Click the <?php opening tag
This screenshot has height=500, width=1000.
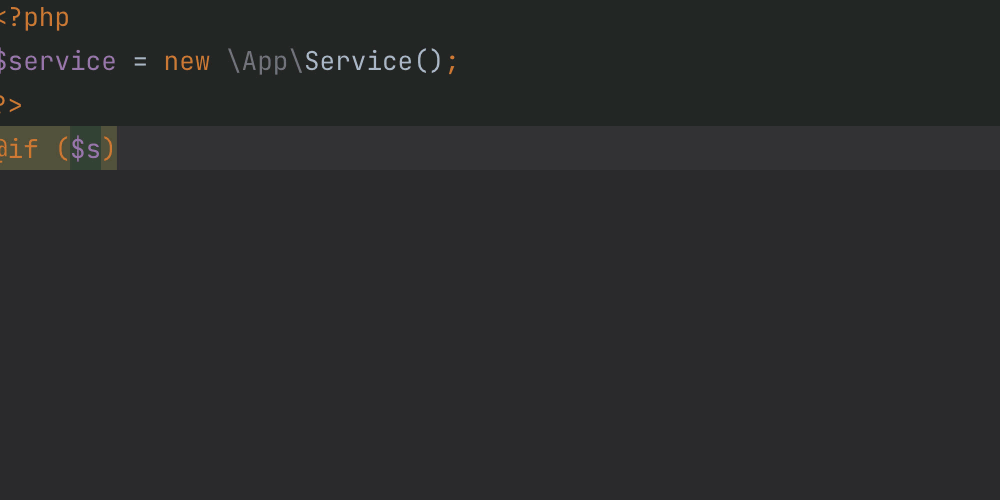pyautogui.click(x=33, y=18)
